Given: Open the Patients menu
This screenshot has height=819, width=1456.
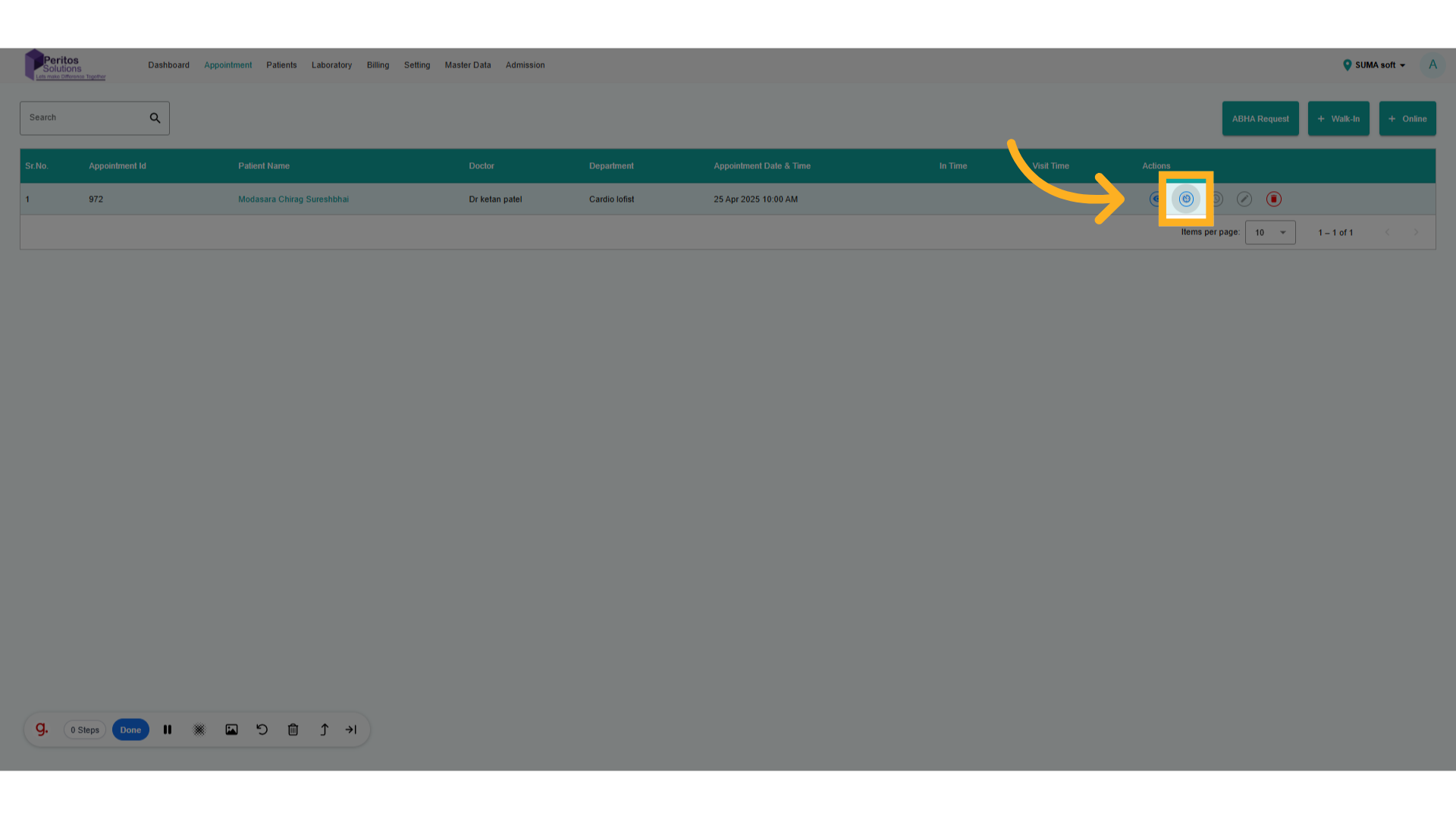Looking at the screenshot, I should pyautogui.click(x=281, y=65).
